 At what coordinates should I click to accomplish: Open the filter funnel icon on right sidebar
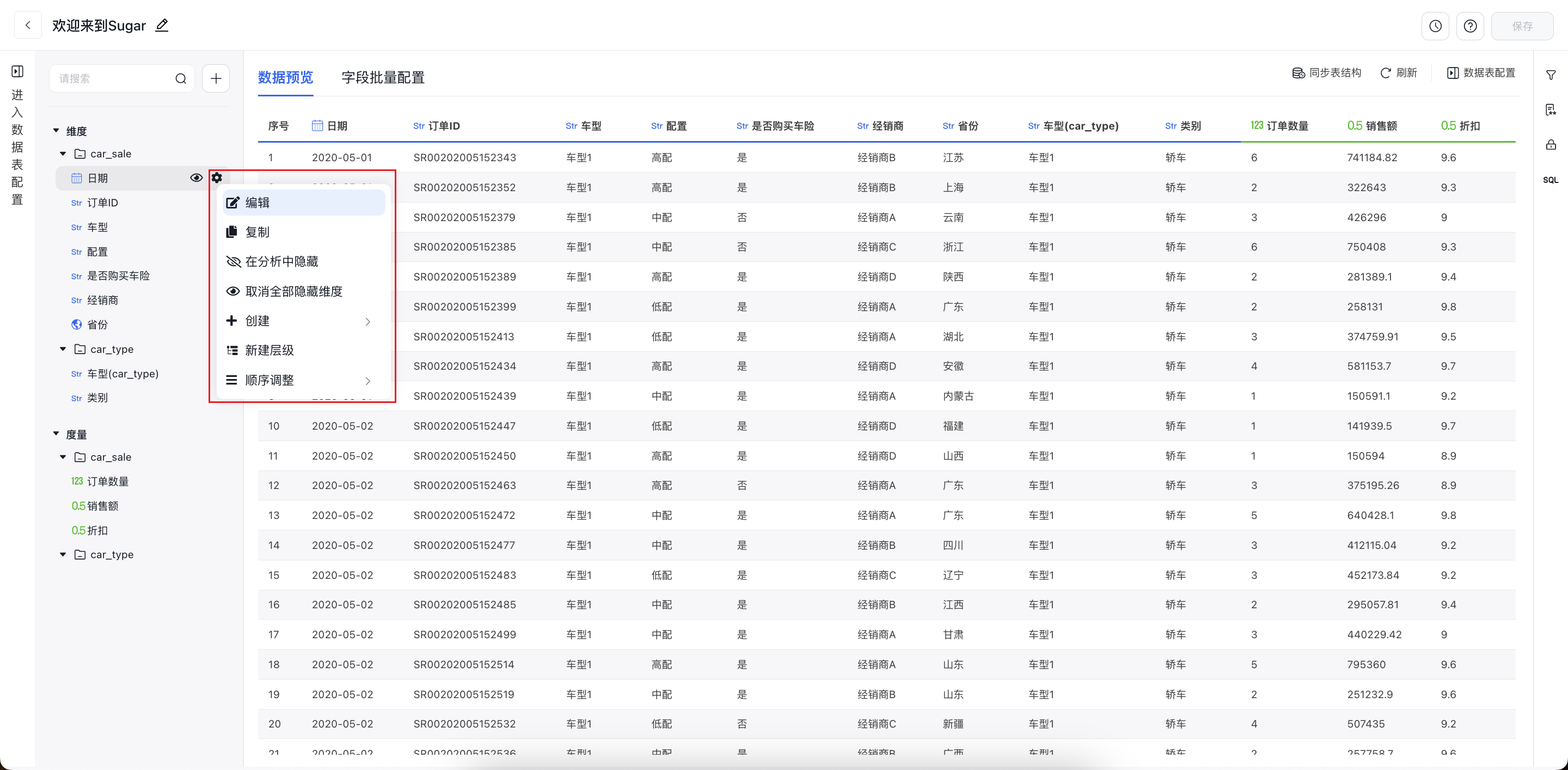(1551, 75)
